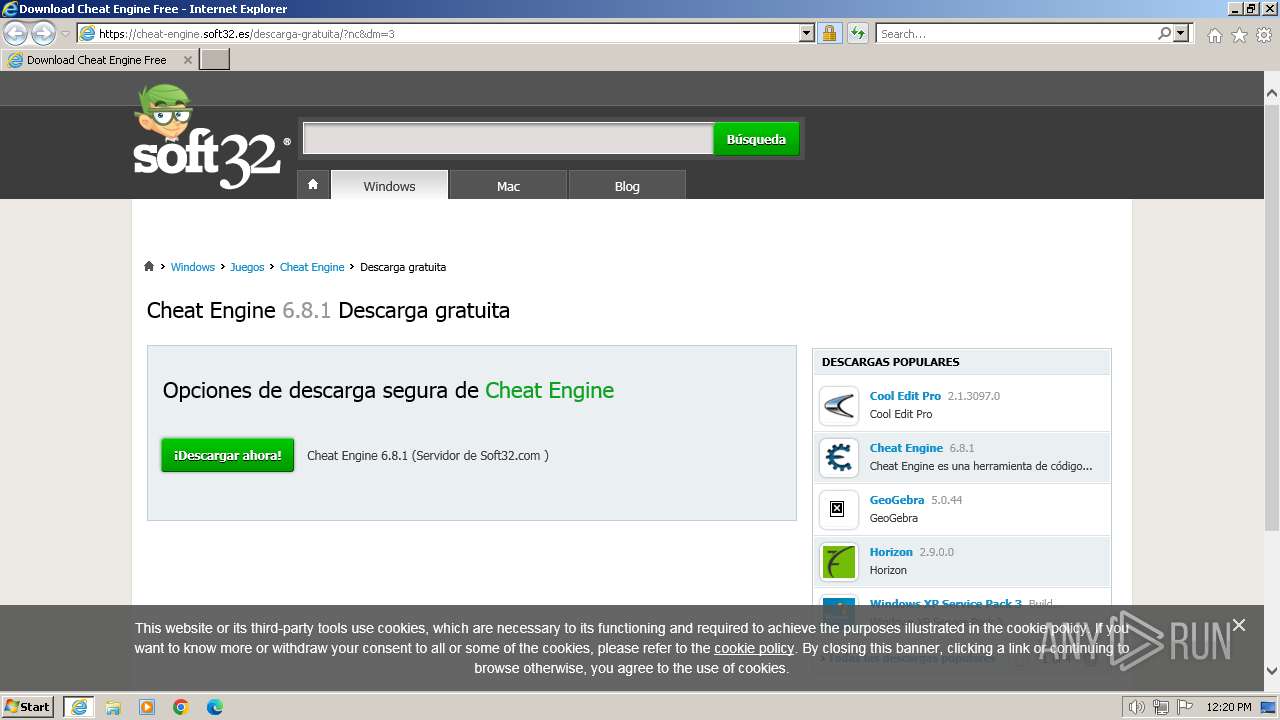Click the breadcrumb home icon
Image resolution: width=1280 pixels, height=720 pixels.
pos(149,266)
